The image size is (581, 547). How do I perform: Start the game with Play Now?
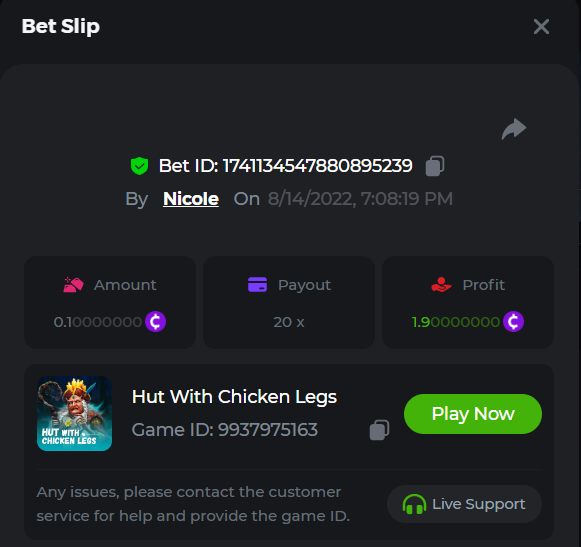473,414
